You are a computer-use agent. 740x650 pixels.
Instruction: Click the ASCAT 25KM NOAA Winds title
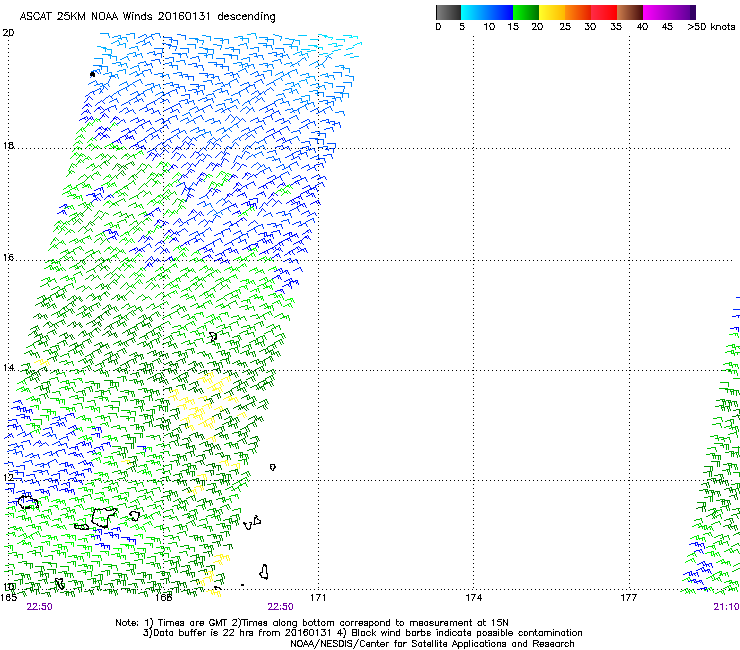pyautogui.click(x=147, y=17)
